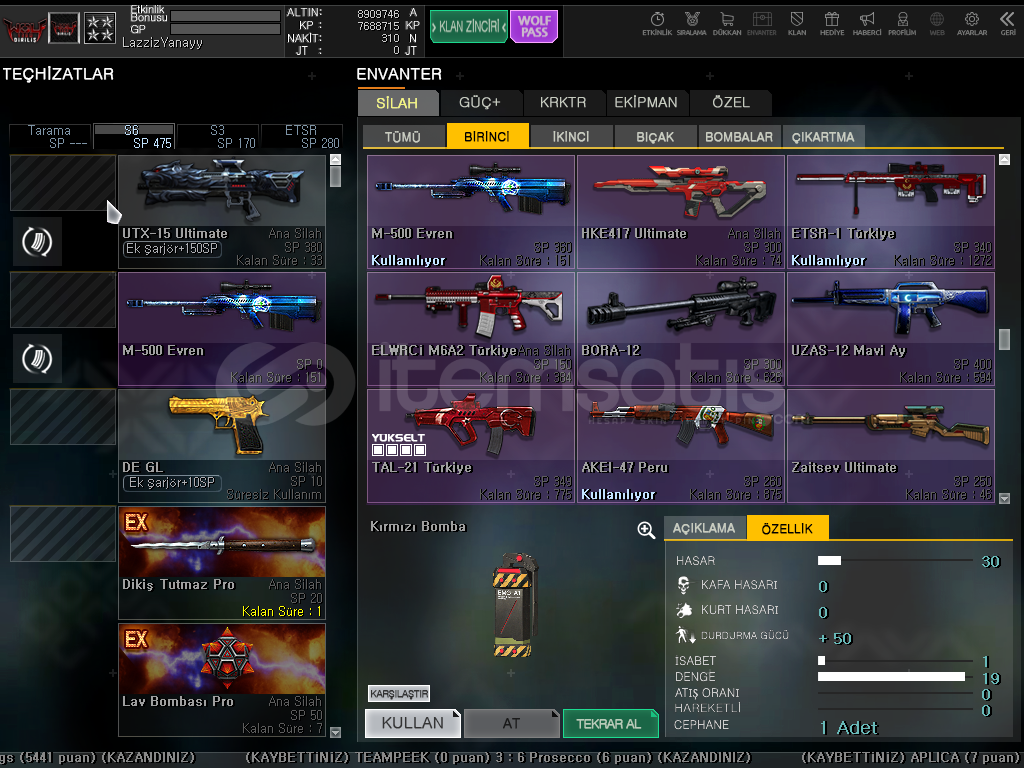Image resolution: width=1024 pixels, height=768 pixels.
Task: Click the Hasar damage stat bar
Action: click(895, 560)
